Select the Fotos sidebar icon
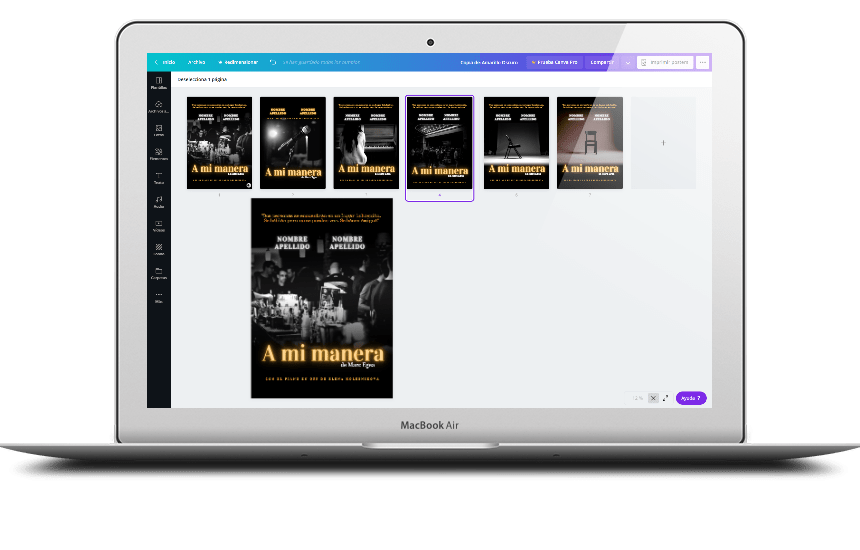Image resolution: width=860 pixels, height=550 pixels. coord(159,130)
